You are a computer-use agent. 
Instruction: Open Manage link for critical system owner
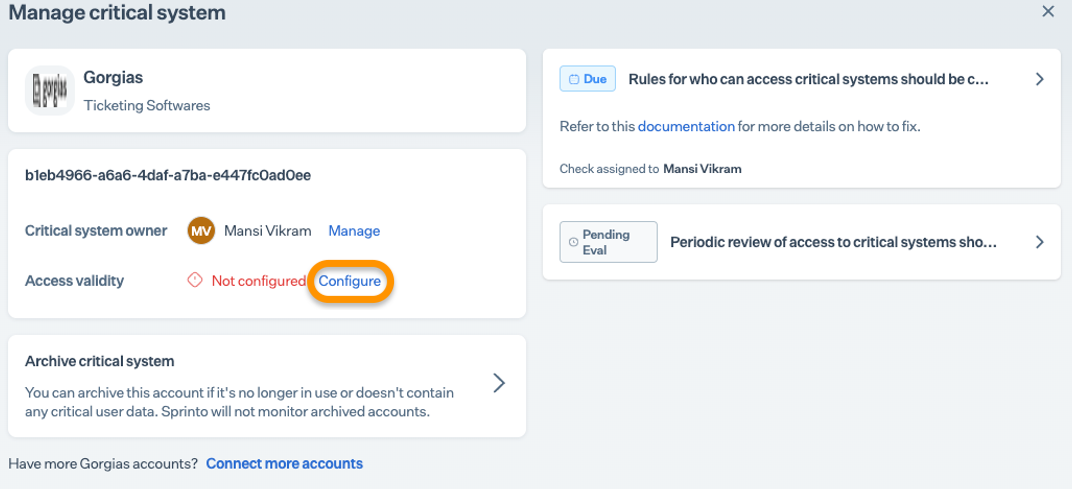354,231
